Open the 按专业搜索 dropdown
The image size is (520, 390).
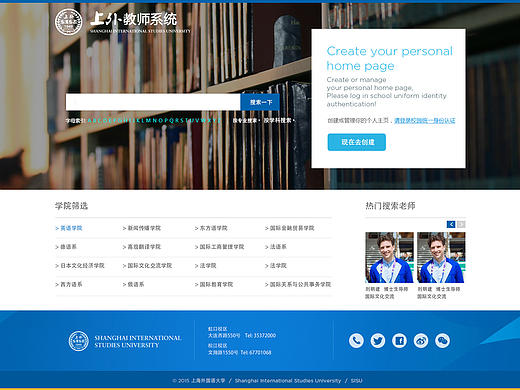point(246,120)
